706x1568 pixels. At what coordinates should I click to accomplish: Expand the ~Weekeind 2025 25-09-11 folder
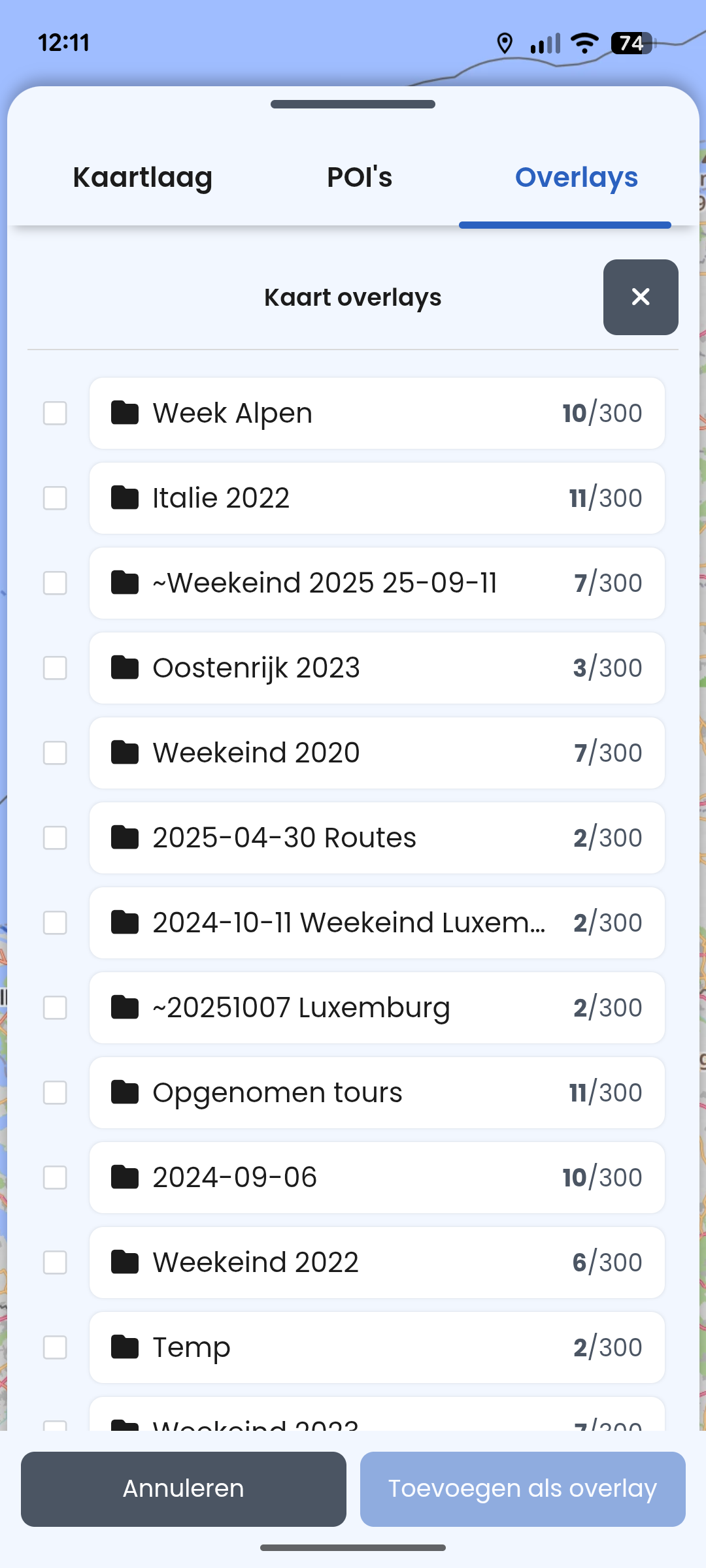click(x=377, y=583)
